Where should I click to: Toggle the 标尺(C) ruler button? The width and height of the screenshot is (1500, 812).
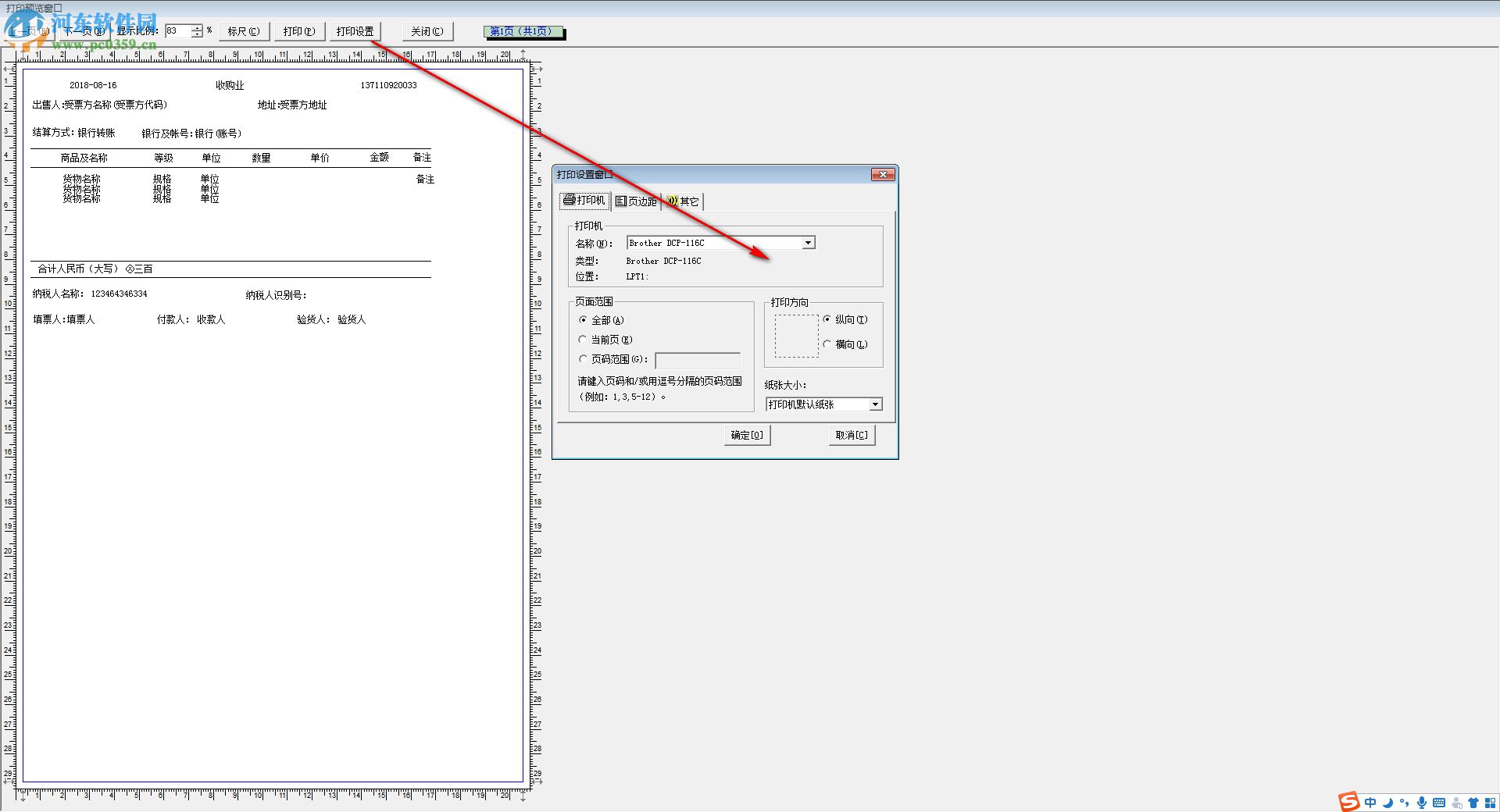coord(244,31)
